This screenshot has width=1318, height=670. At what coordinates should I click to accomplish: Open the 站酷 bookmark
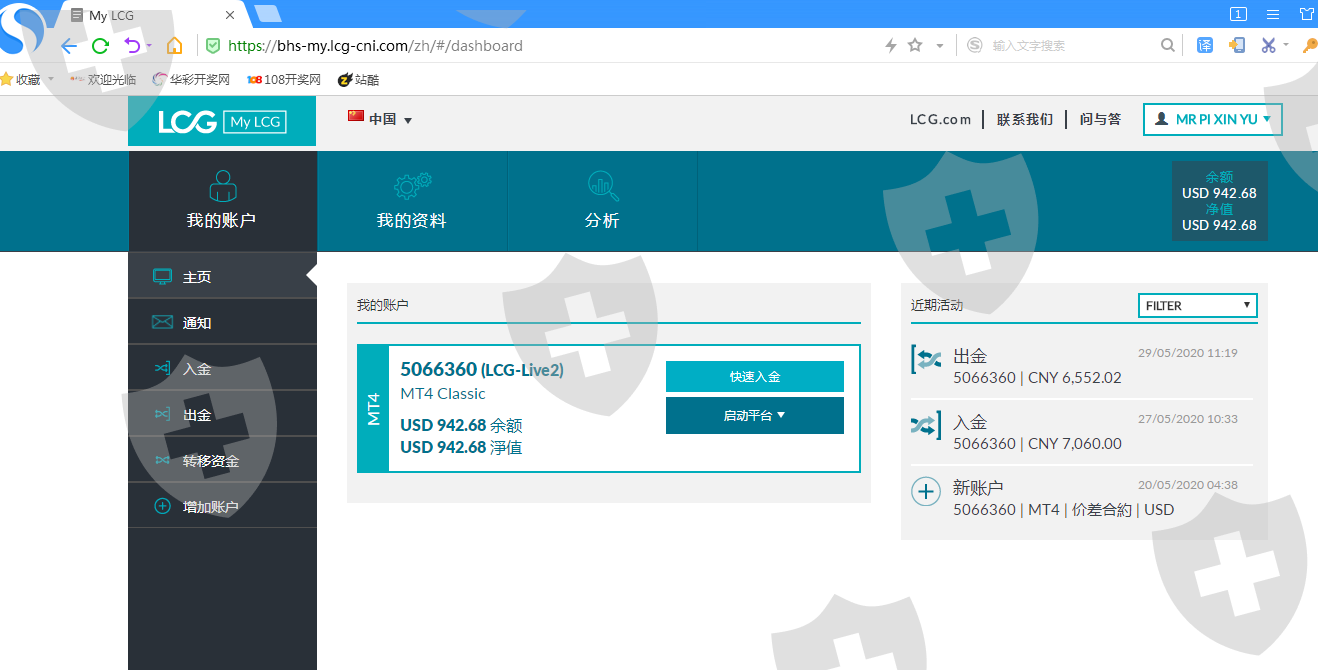(x=359, y=79)
